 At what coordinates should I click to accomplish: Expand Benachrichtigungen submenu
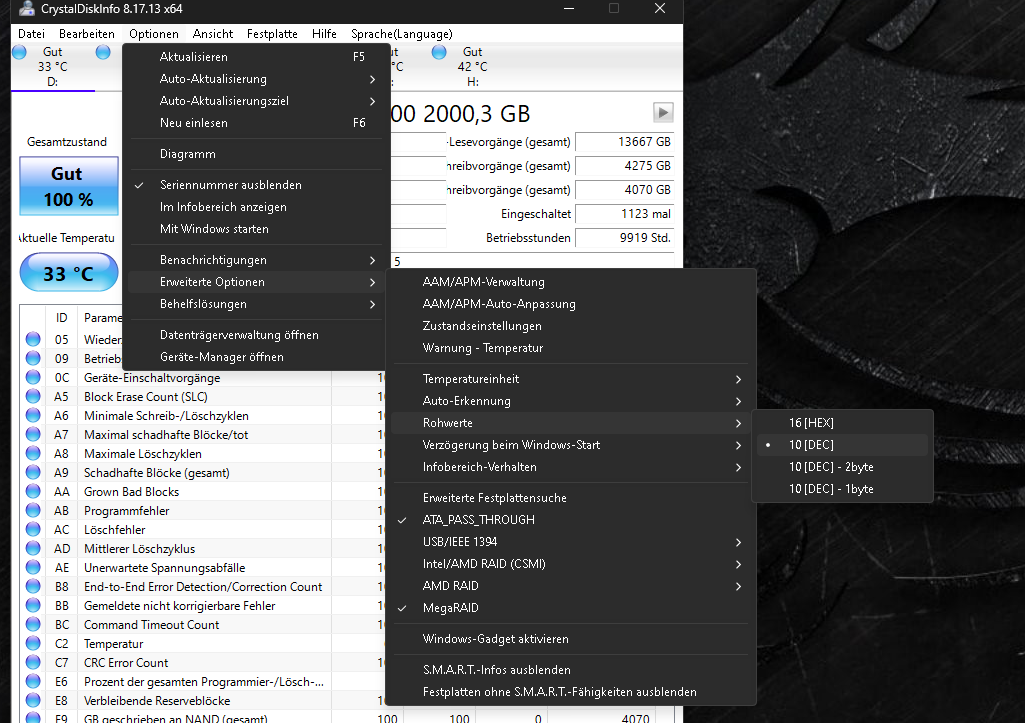point(256,260)
